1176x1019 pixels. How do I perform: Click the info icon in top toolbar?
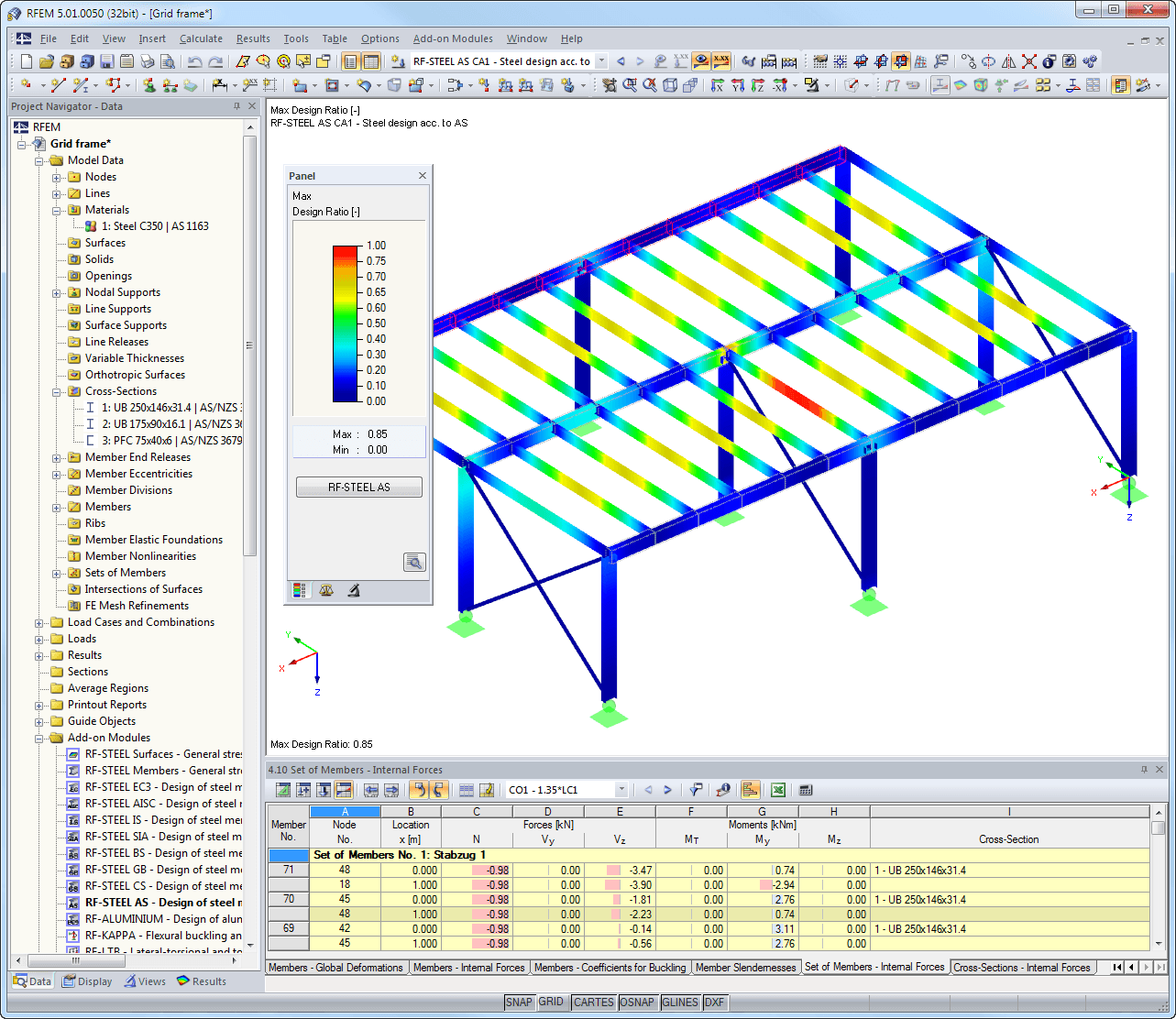tap(1048, 61)
